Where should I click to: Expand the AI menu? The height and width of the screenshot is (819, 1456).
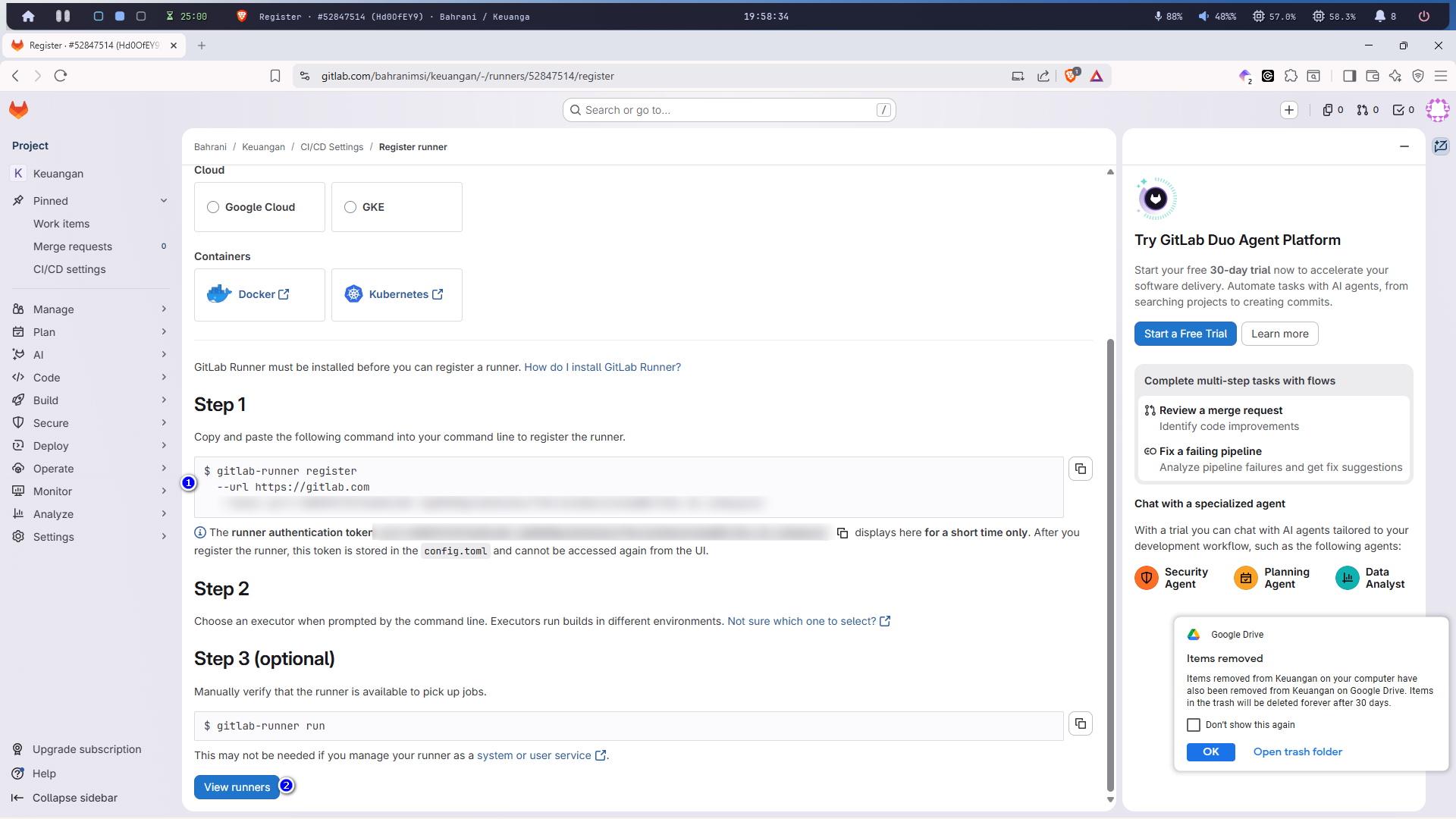pyautogui.click(x=91, y=355)
